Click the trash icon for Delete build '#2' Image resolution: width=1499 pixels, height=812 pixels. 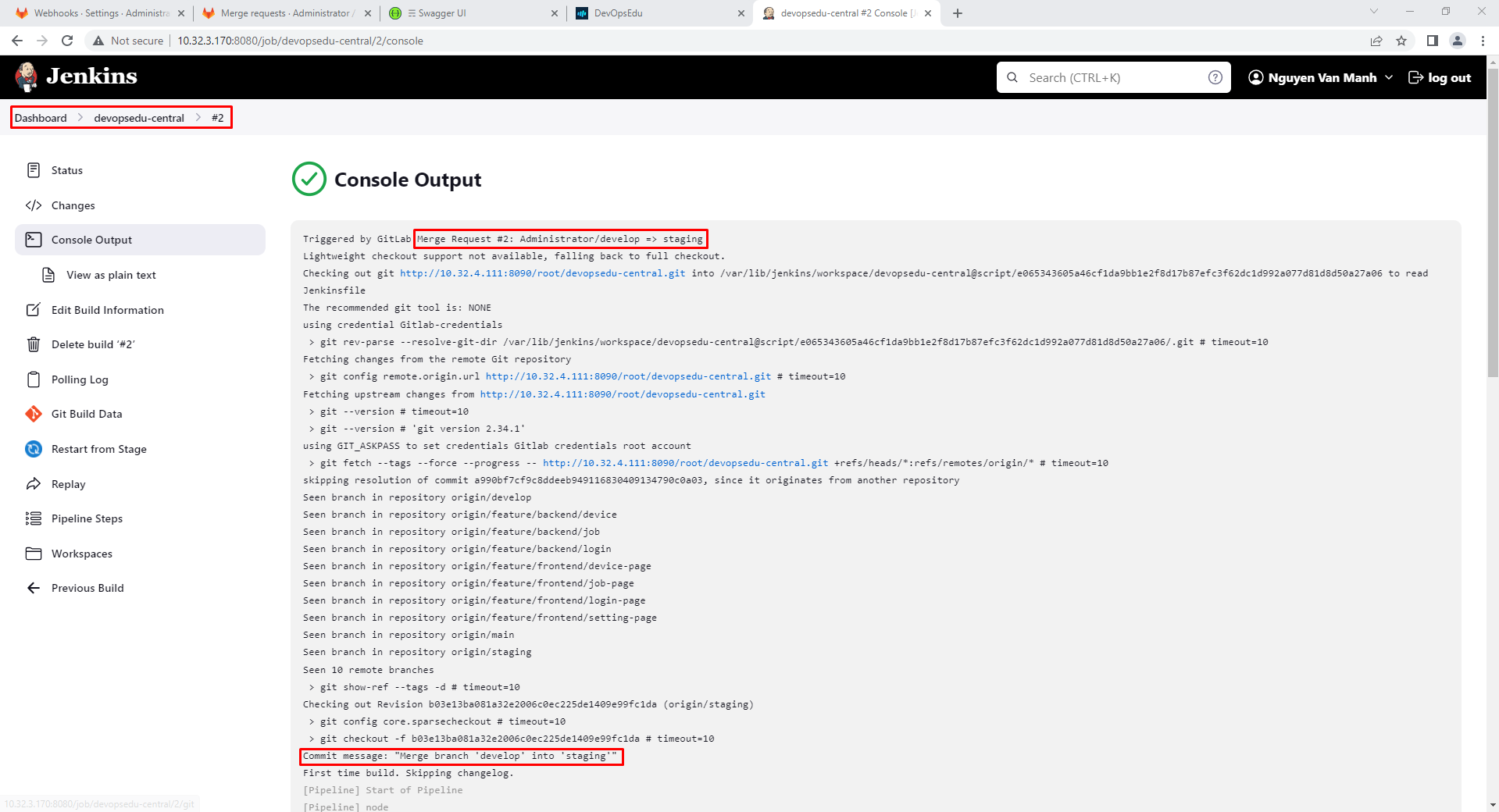click(x=34, y=344)
